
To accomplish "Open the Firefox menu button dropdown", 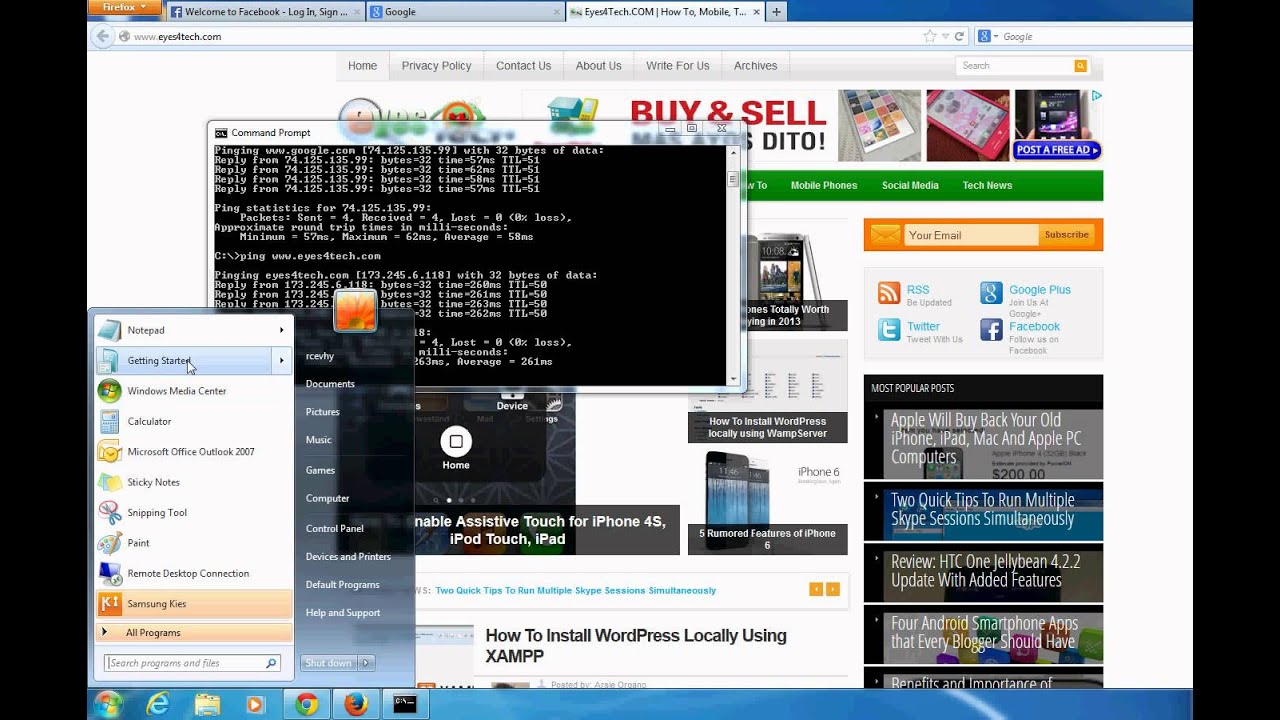I will point(124,8).
